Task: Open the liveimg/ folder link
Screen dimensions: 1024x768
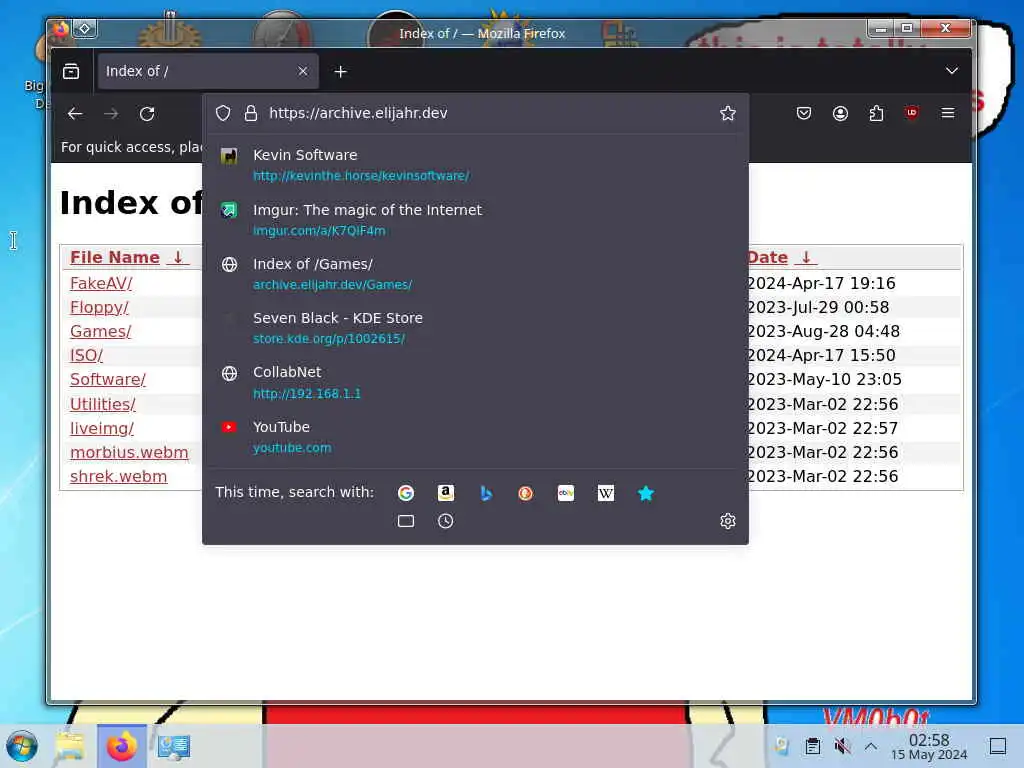Action: point(102,428)
